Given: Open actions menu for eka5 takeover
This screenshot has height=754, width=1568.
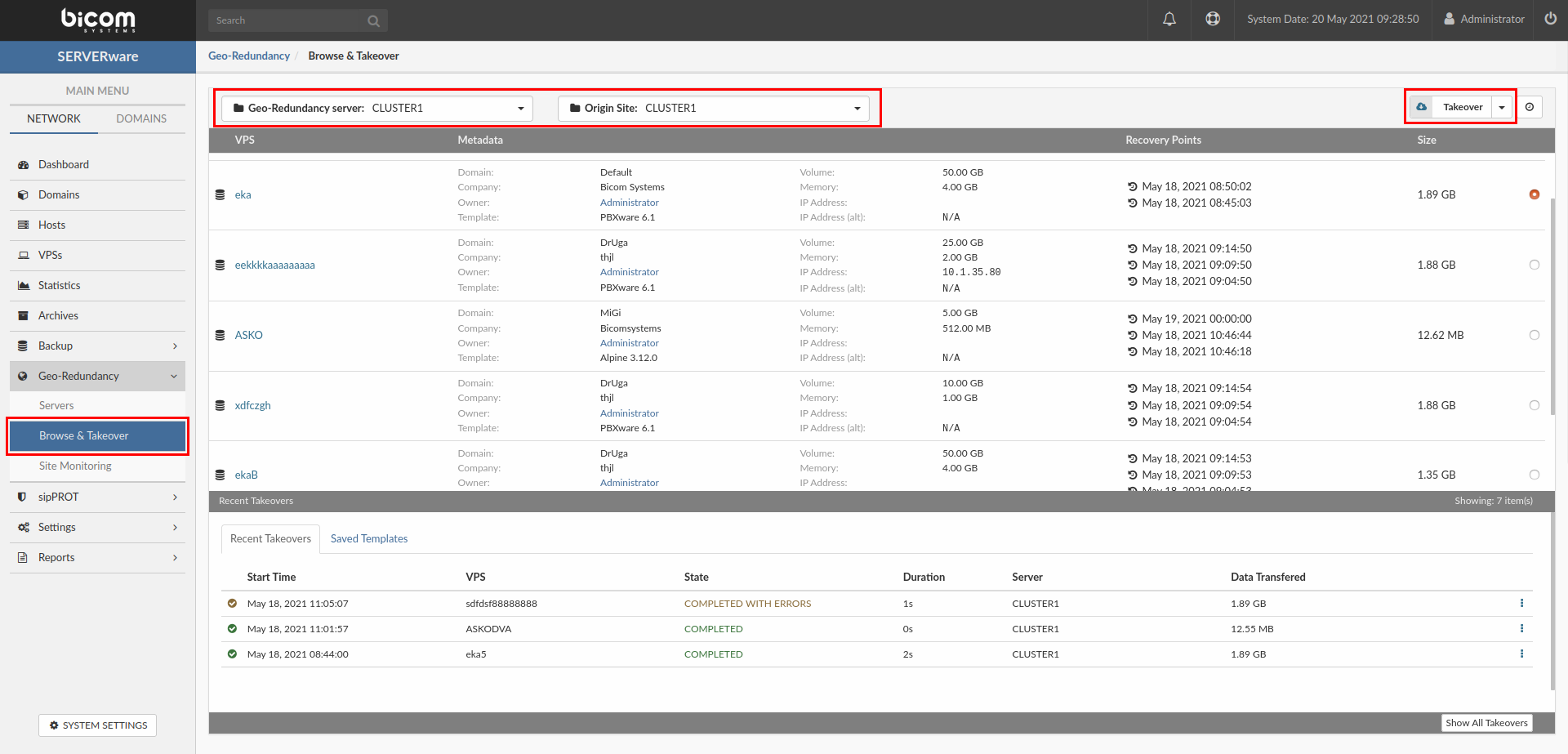Looking at the screenshot, I should pos(1521,654).
